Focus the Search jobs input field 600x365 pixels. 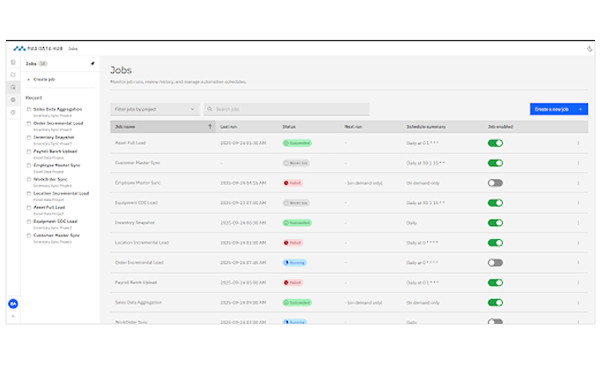pyautogui.click(x=287, y=109)
